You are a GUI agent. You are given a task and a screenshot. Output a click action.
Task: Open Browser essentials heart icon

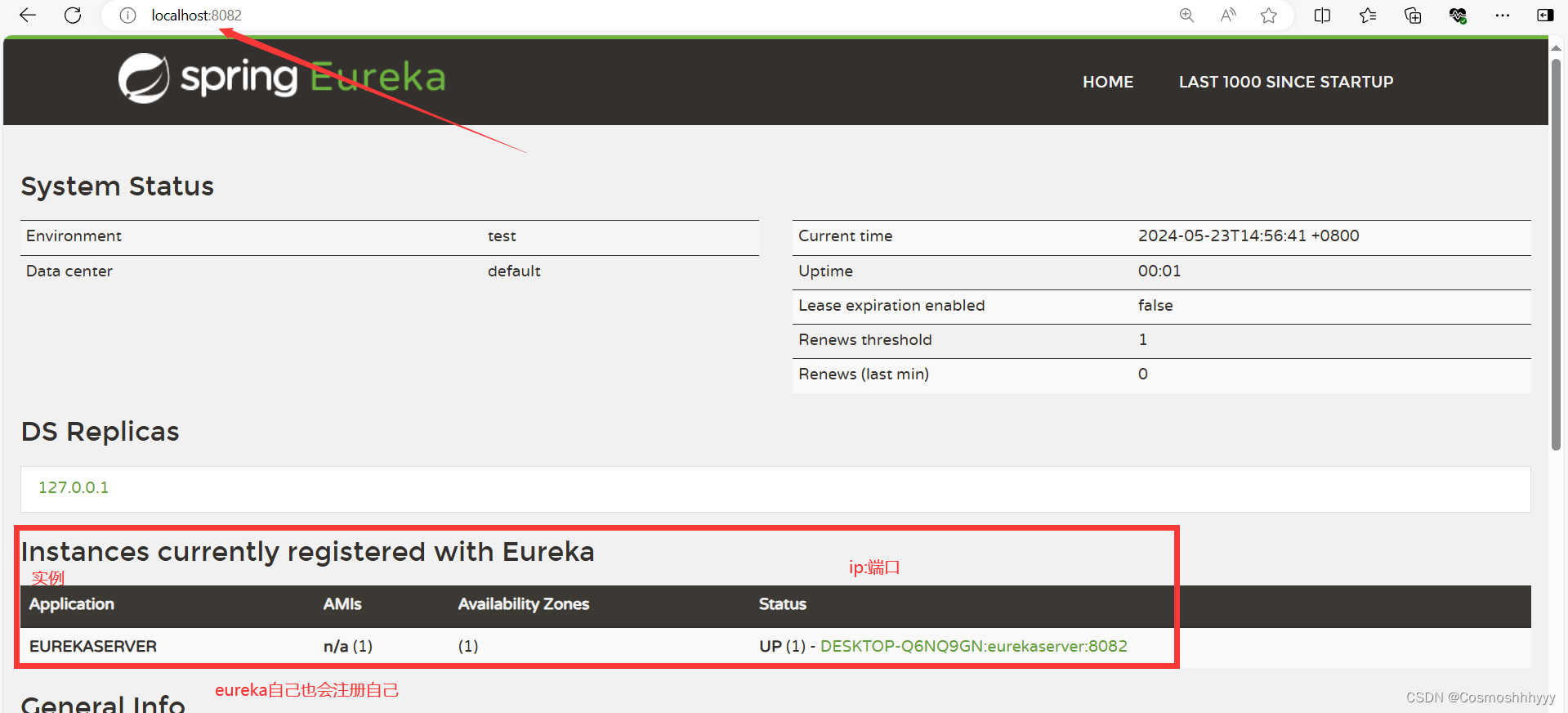[1458, 16]
